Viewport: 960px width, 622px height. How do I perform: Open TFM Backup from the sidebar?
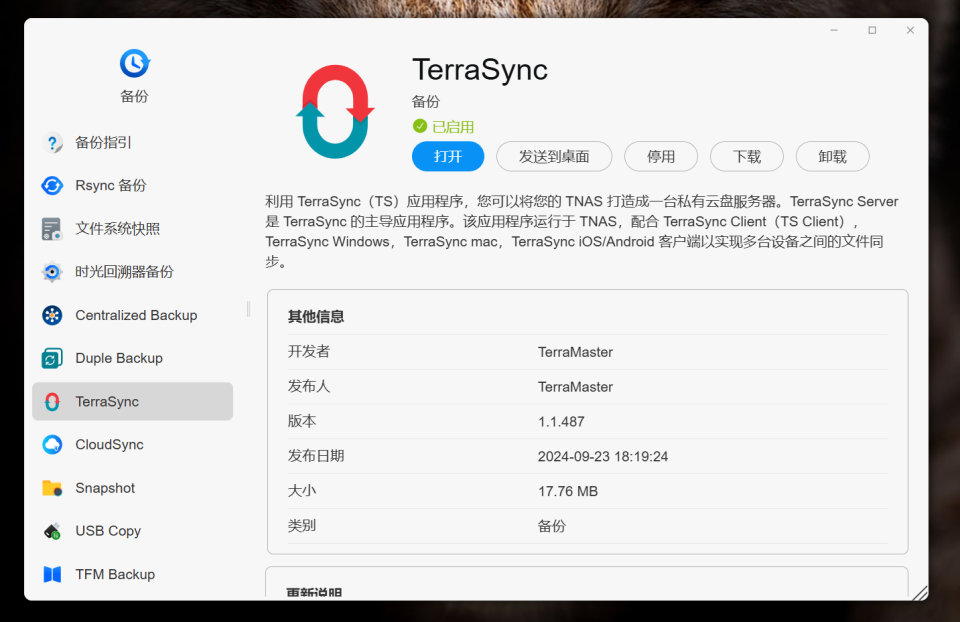point(132,574)
